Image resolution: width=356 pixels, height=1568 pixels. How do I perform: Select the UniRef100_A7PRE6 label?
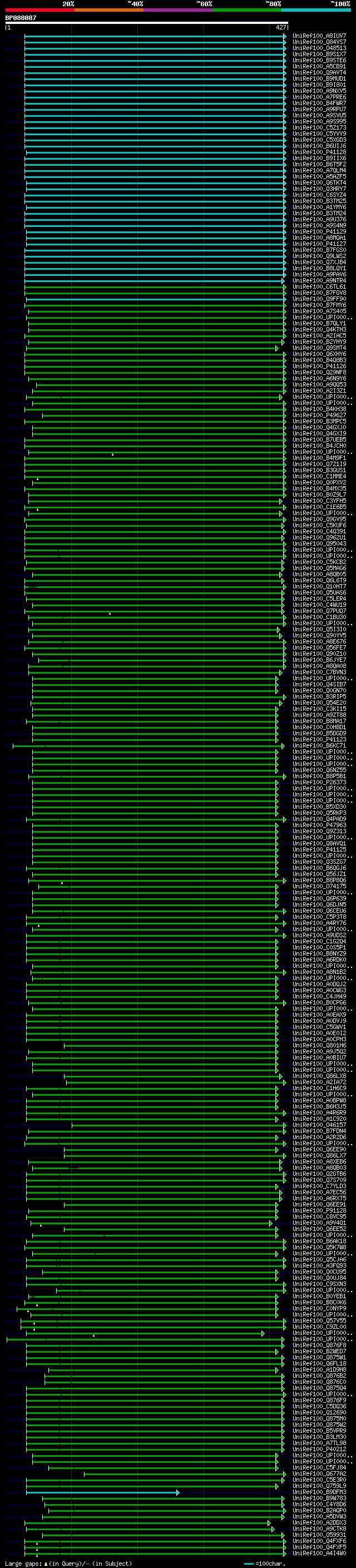point(319,97)
